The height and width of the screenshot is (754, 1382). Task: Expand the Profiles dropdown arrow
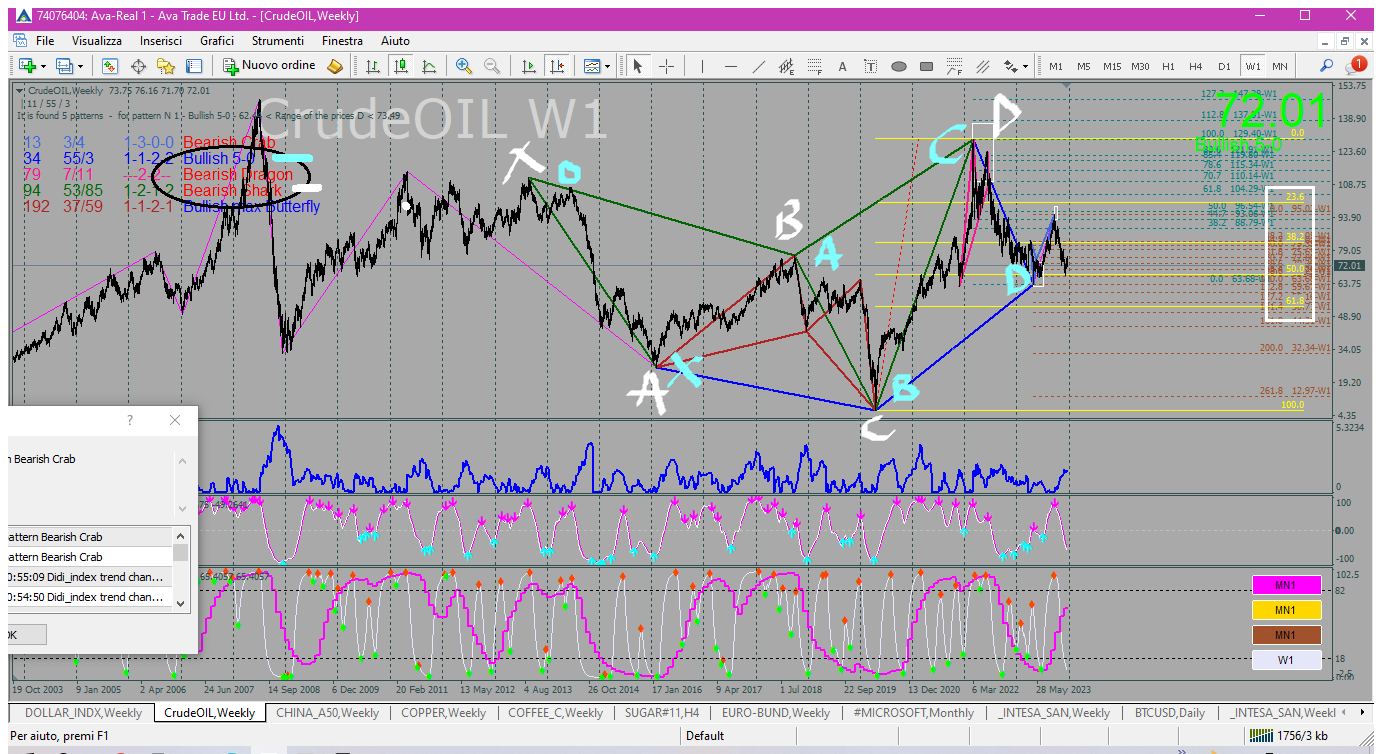tap(81, 66)
